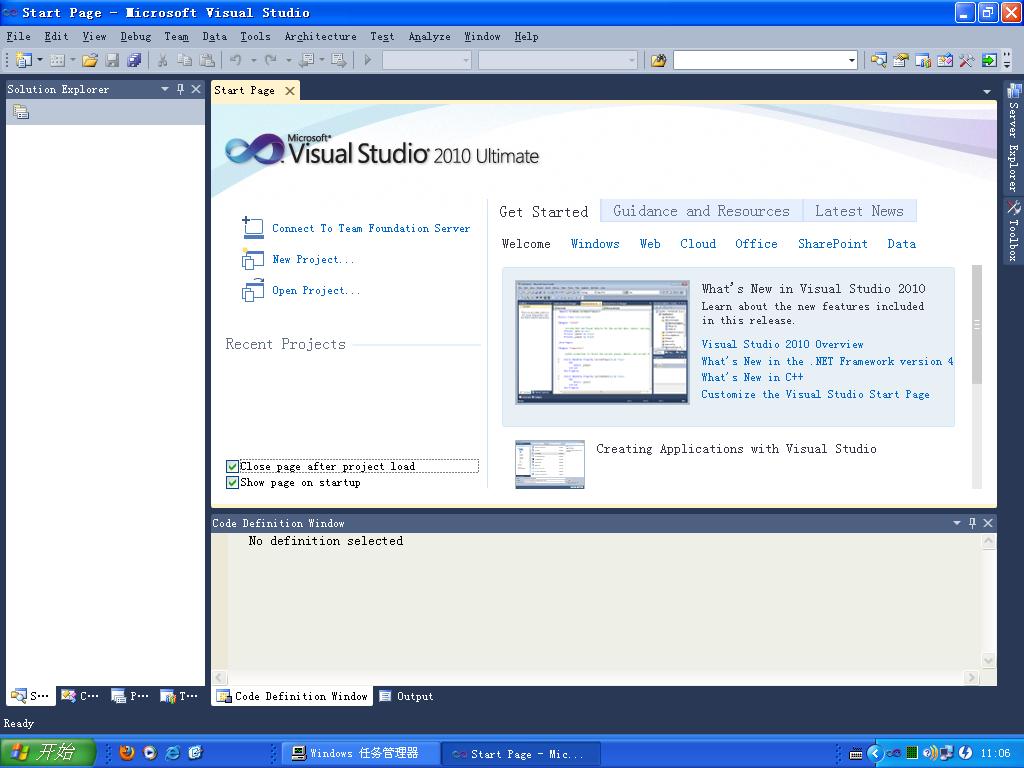1024x768 pixels.
Task: Open Customize the Visual Studio Start Page link
Action: tap(816, 394)
